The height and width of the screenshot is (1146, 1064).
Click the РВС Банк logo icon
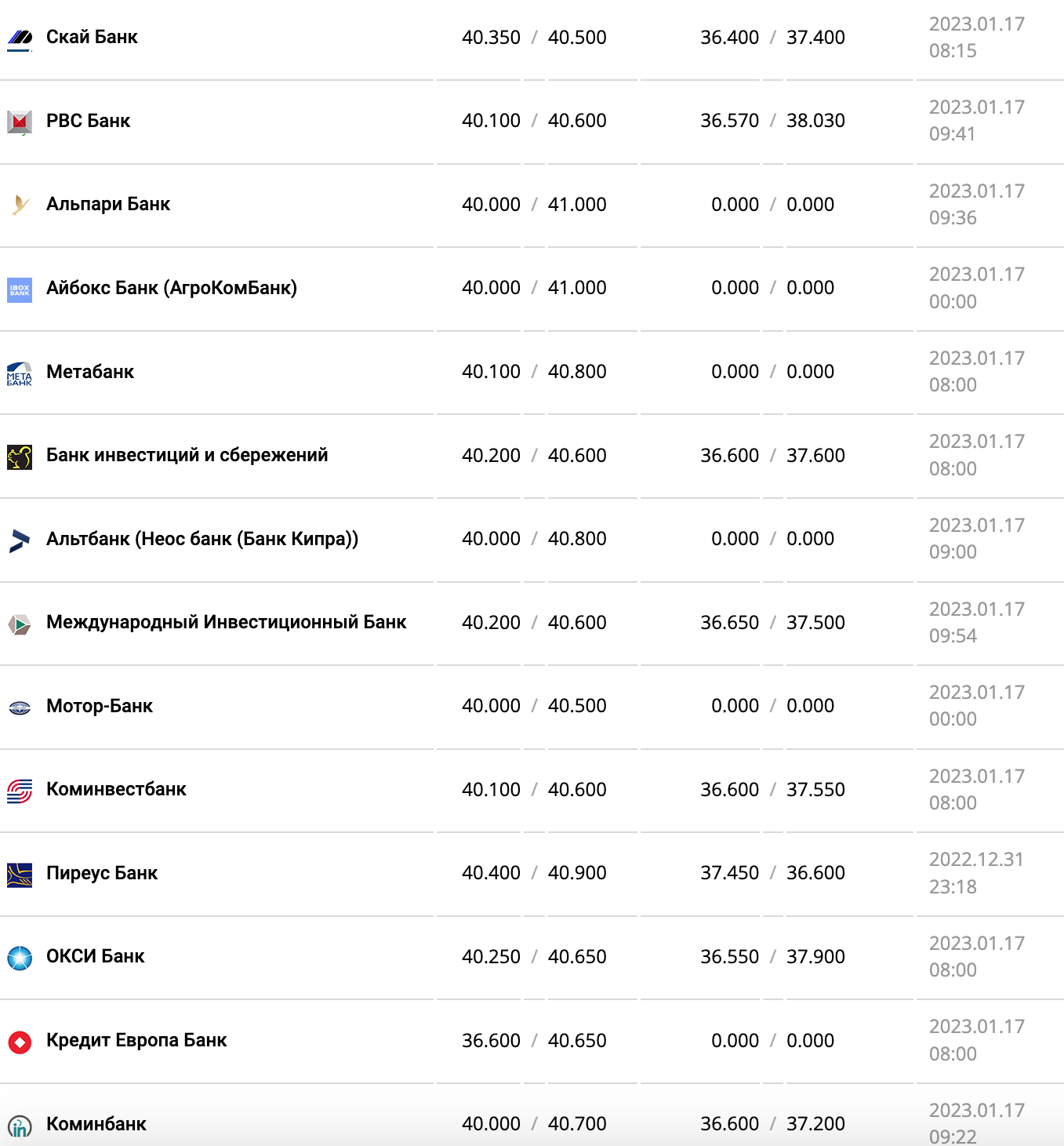pyautogui.click(x=20, y=122)
